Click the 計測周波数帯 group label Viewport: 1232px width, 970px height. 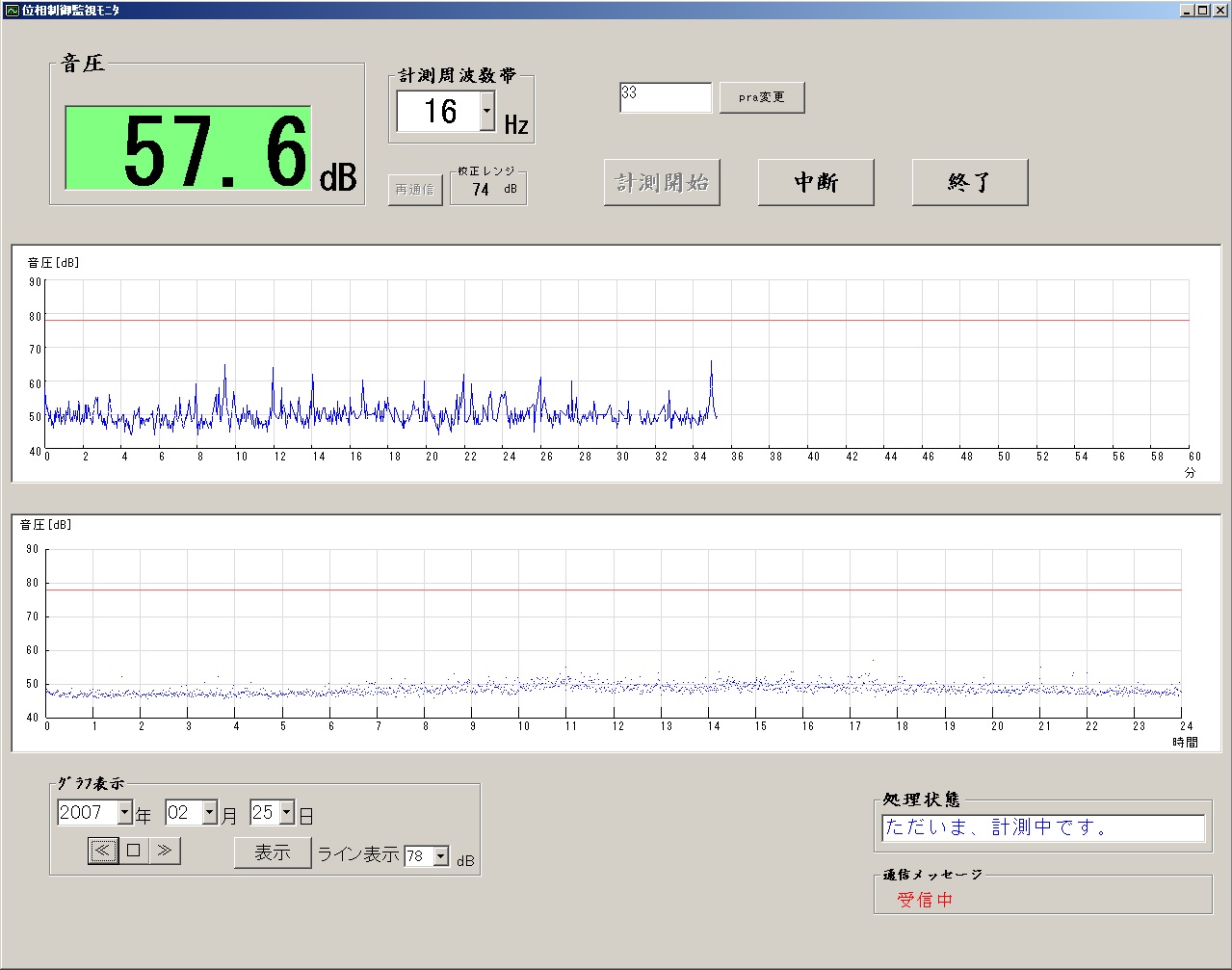[458, 75]
